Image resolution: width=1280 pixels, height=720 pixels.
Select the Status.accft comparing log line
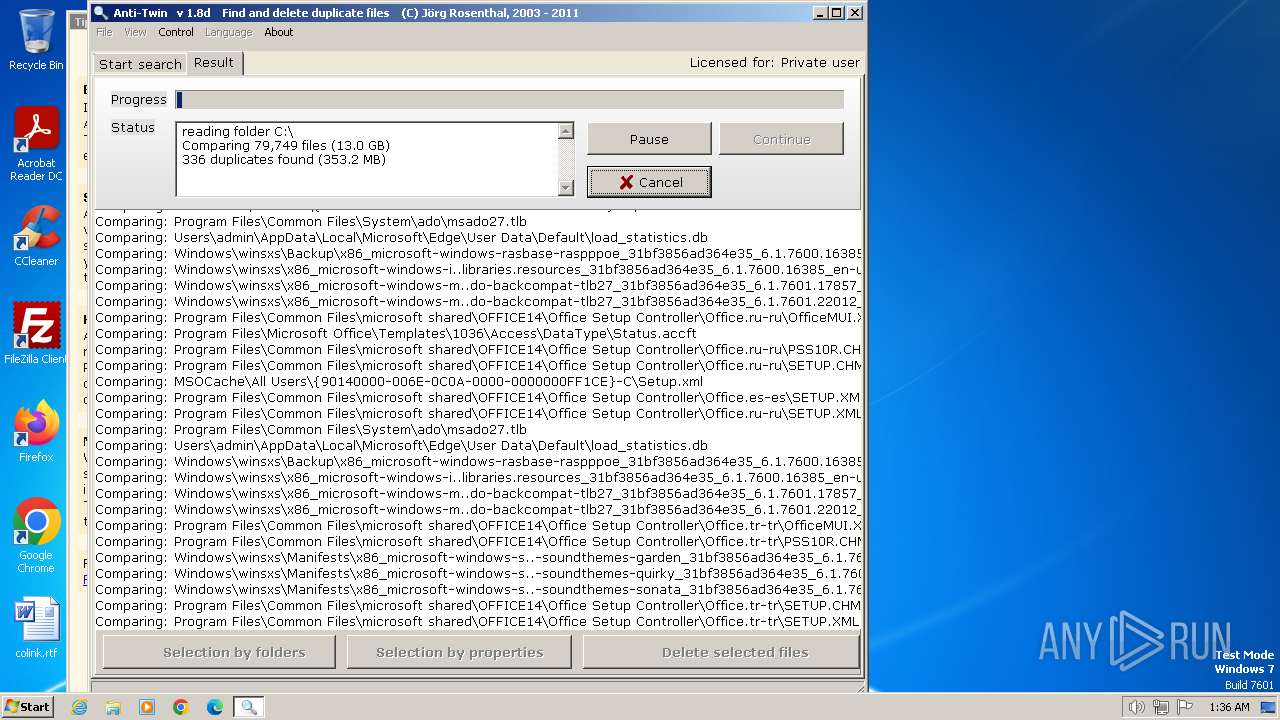tap(396, 333)
